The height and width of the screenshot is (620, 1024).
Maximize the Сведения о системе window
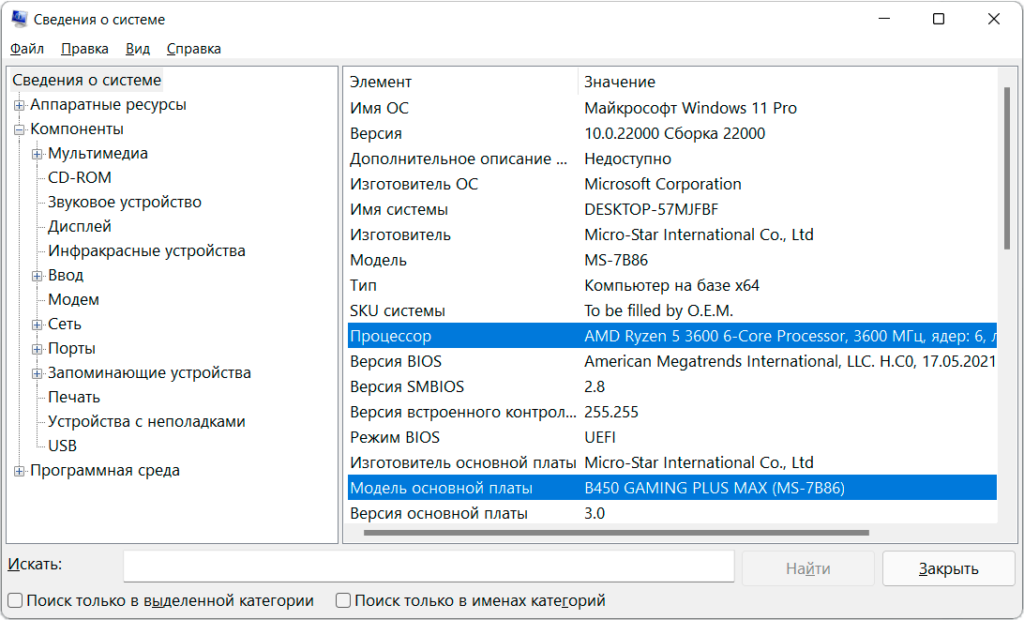tap(938, 19)
